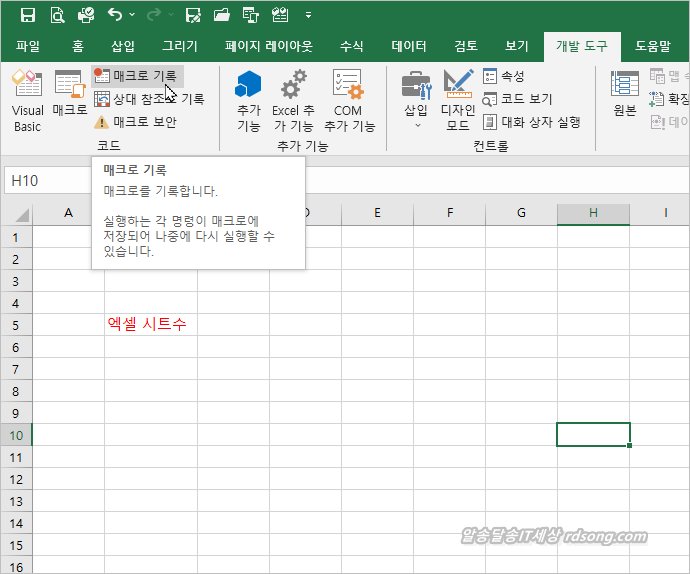Screen dimensions: 690x574
Task: Open the Visual Basic editor
Action: coord(27,102)
